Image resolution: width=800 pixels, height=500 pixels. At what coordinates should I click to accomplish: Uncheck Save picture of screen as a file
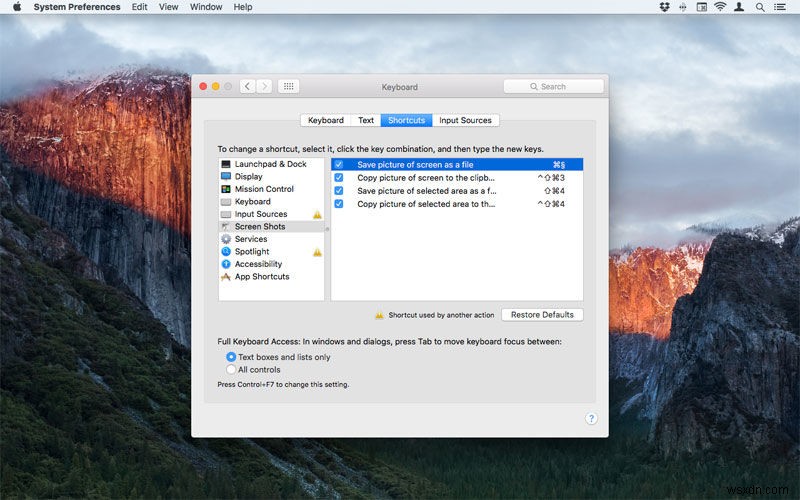(339, 164)
